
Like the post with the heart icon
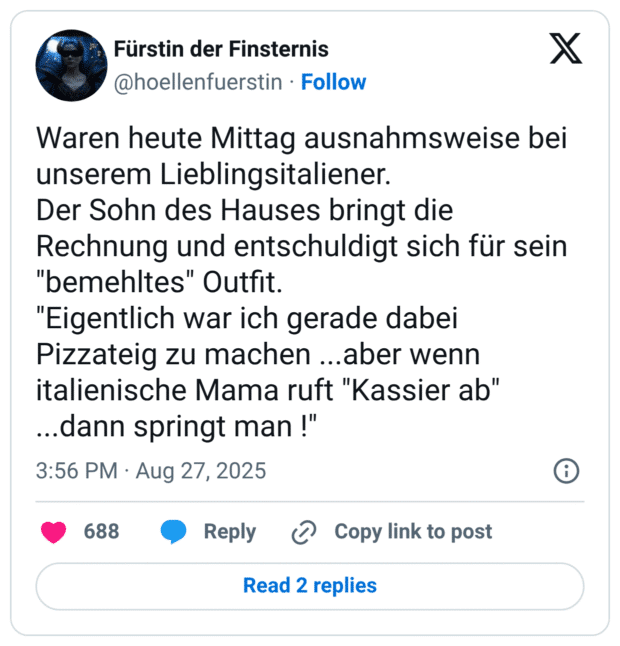[x=53, y=532]
